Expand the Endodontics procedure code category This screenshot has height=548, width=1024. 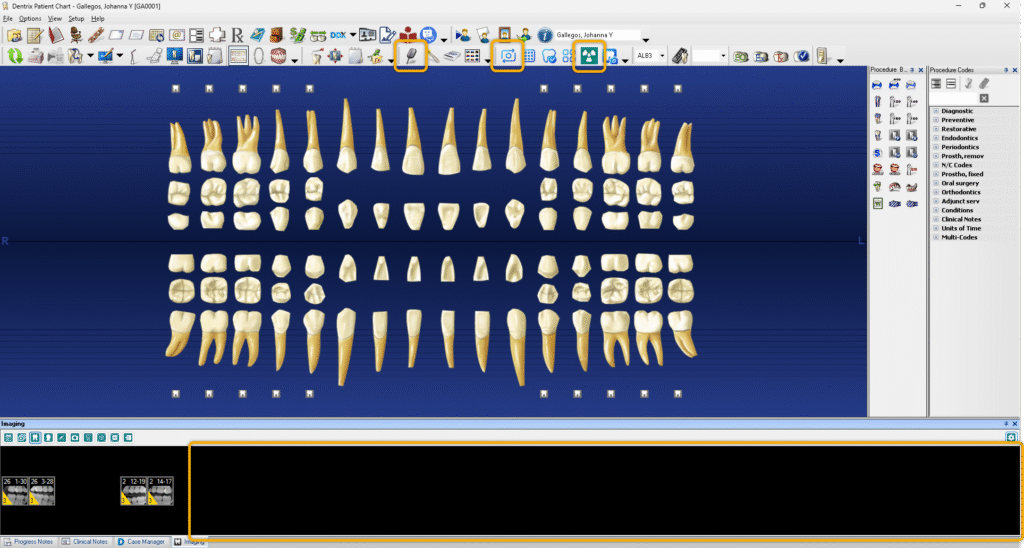point(936,138)
